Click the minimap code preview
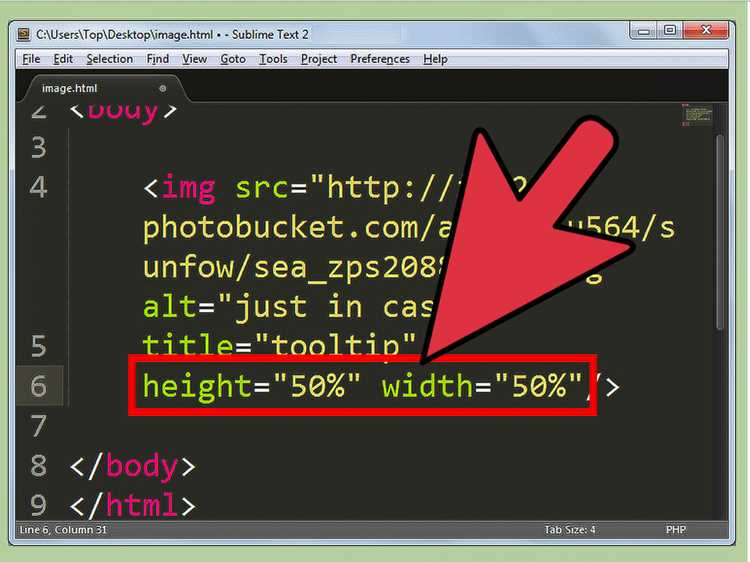750x562 pixels. (x=697, y=115)
